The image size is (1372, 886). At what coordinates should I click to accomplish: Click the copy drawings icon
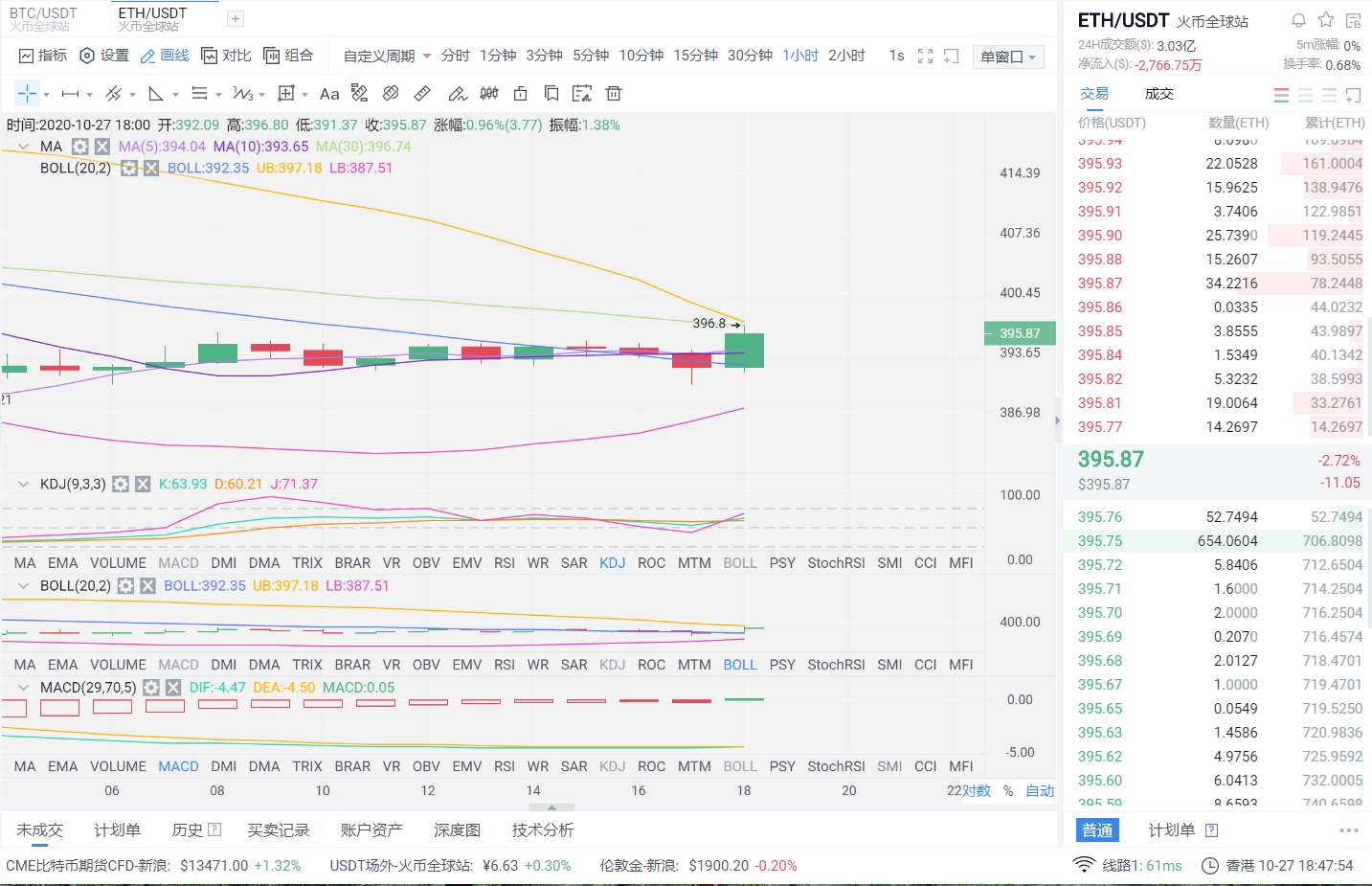551,93
